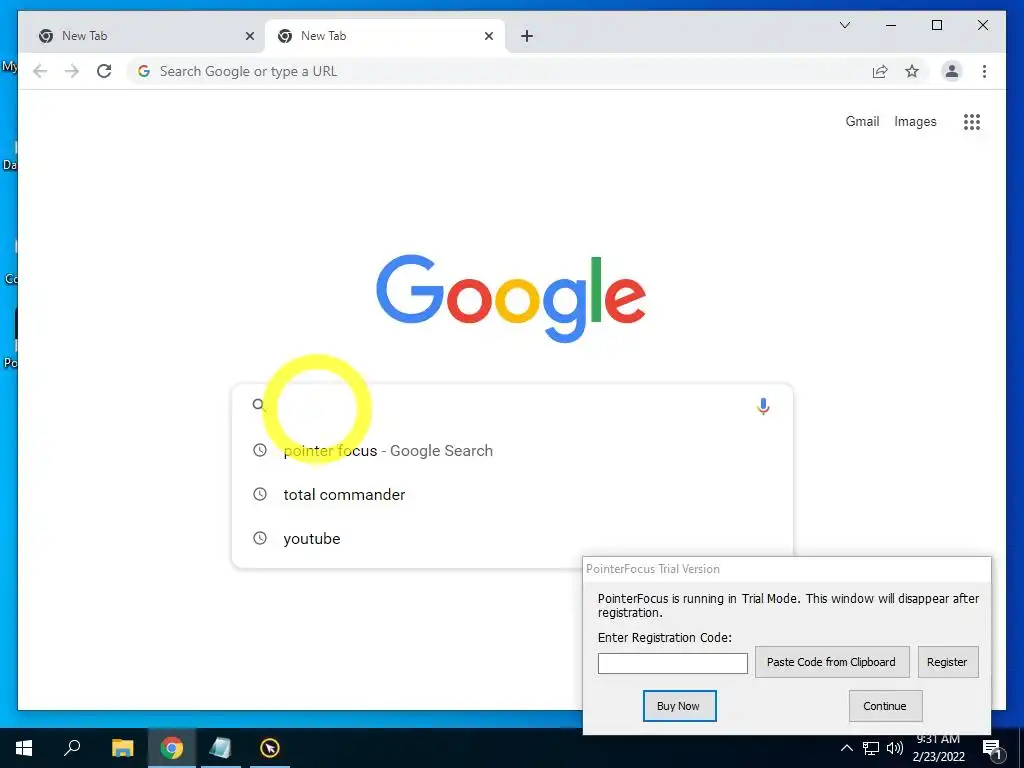Image resolution: width=1024 pixels, height=768 pixels.
Task: Click clock icon beside total commander
Action: (x=260, y=494)
